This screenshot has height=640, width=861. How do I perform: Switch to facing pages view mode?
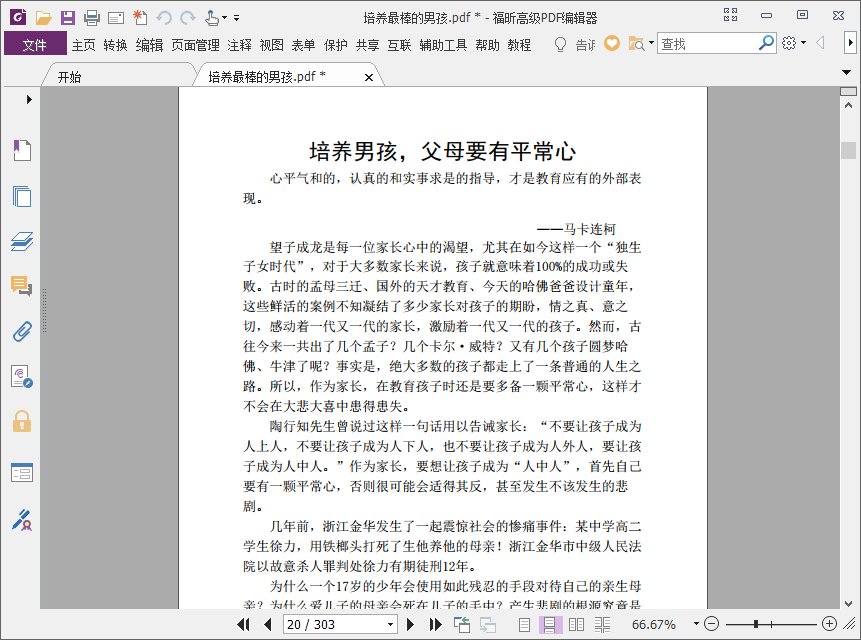click(576, 625)
